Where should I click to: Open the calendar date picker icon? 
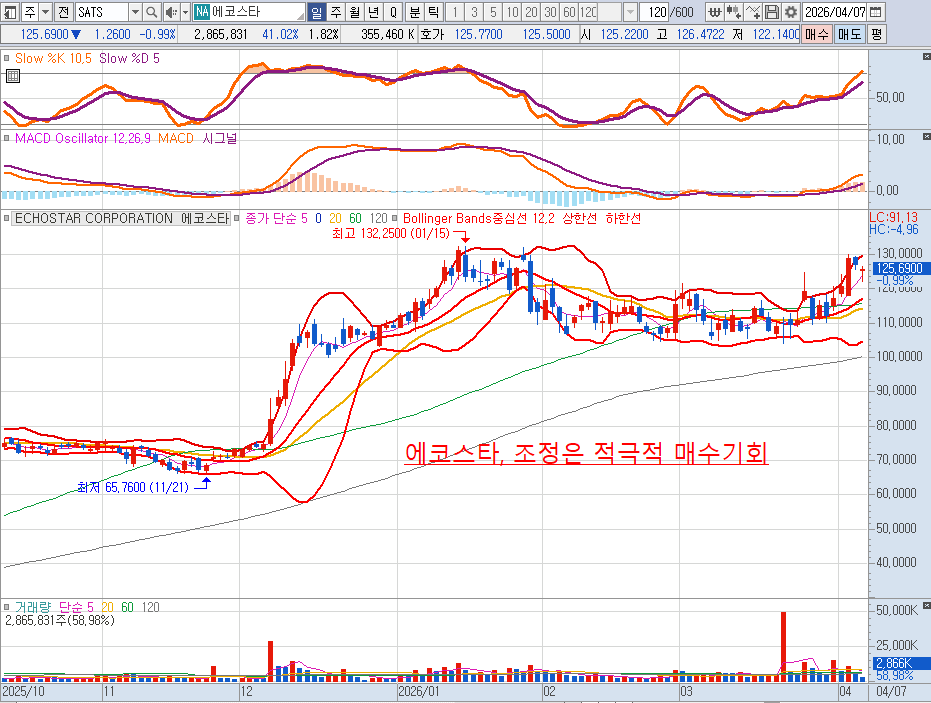876,12
